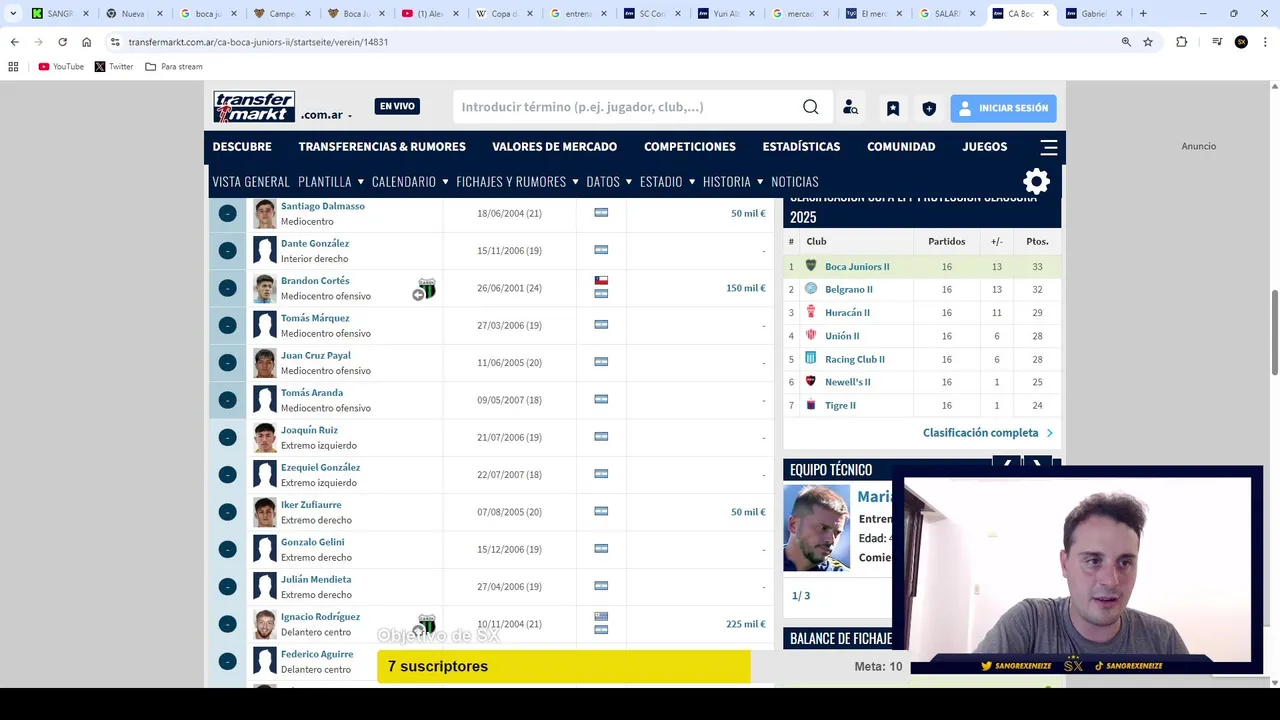Open COMPETICIONES menu
Viewport: 1280px width, 720px height.
[690, 147]
